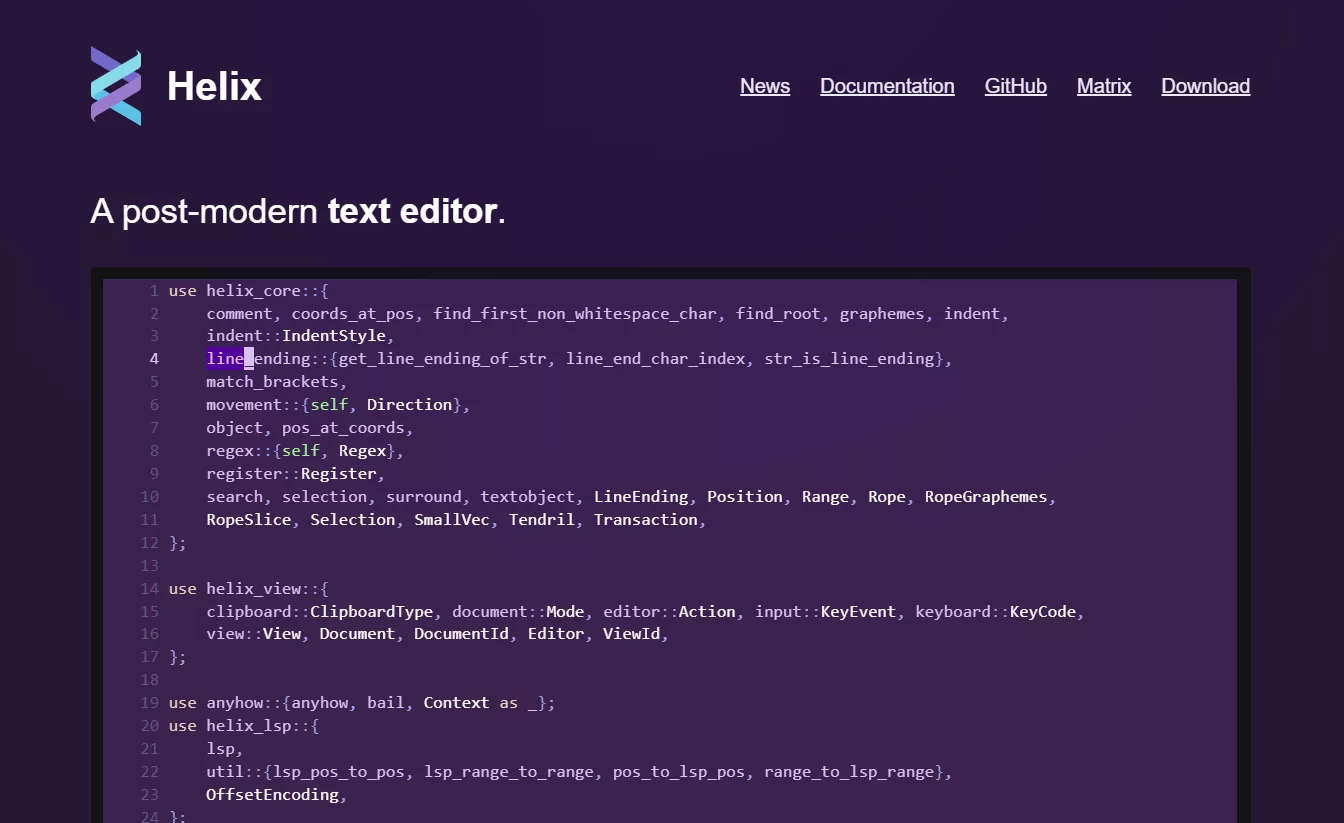Click the Helix double-helix logo icon
The image size is (1344, 823).
click(x=116, y=86)
